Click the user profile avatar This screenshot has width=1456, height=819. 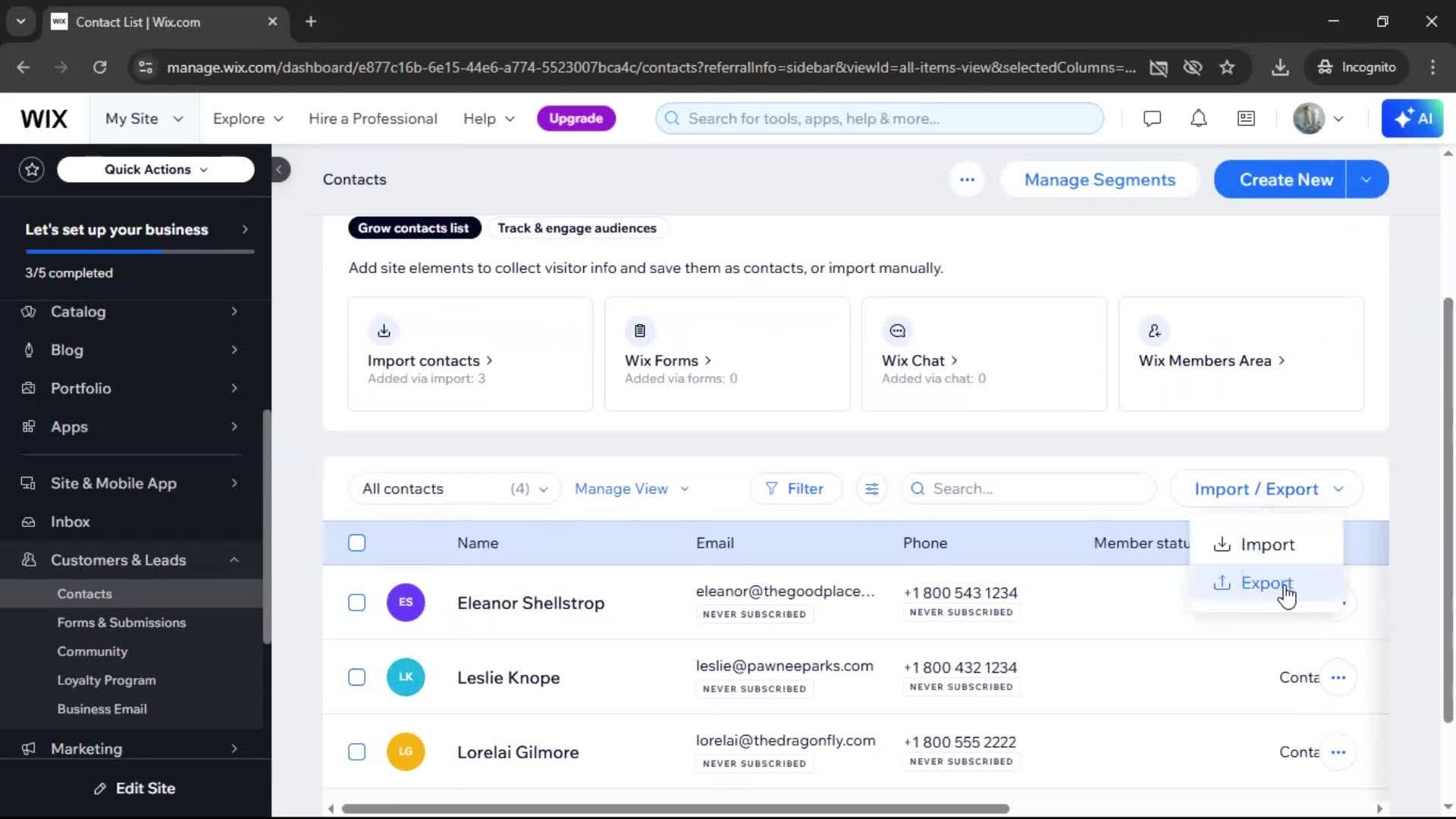[1308, 118]
